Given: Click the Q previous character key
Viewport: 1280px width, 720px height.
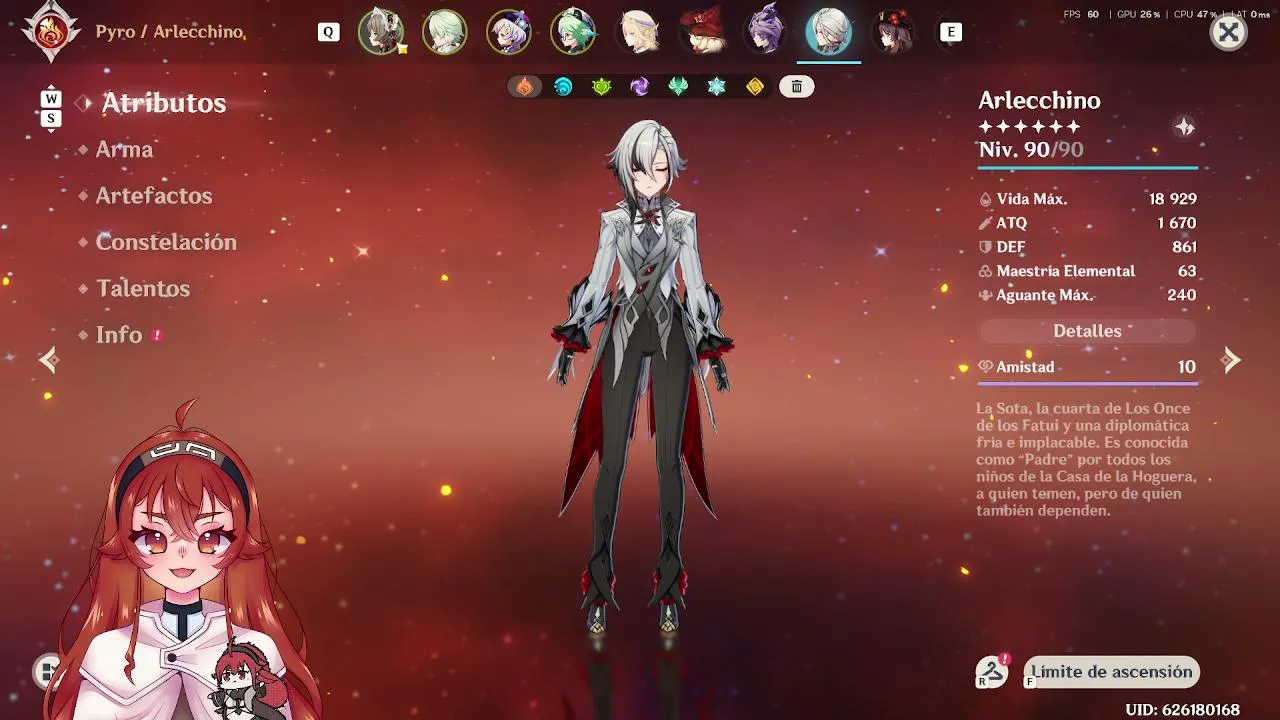Looking at the screenshot, I should pos(328,32).
